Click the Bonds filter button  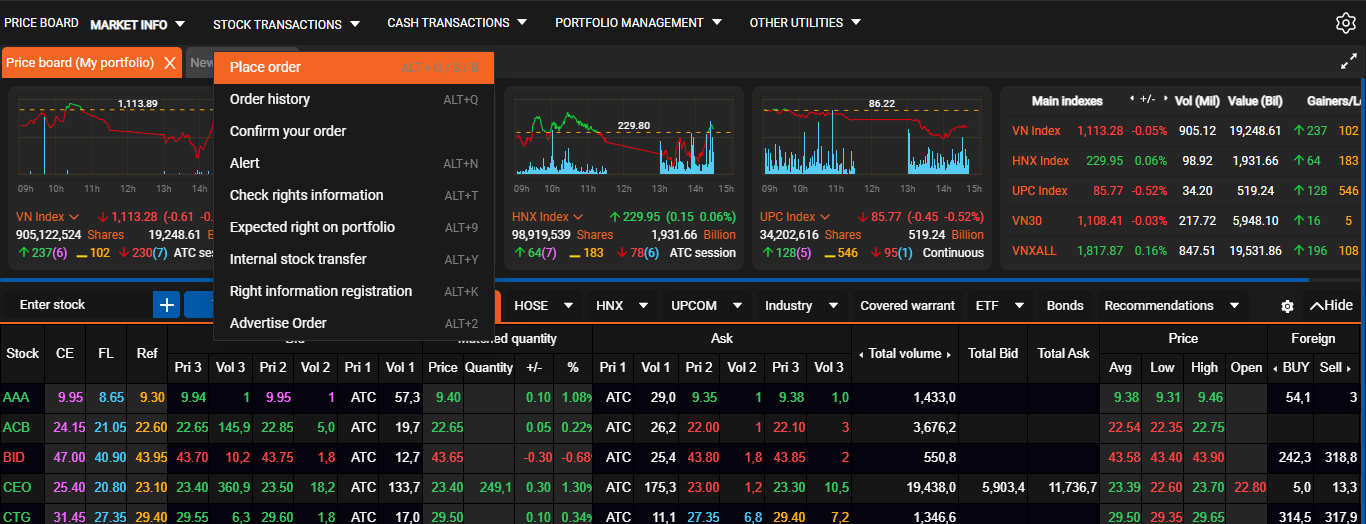[x=1065, y=305]
